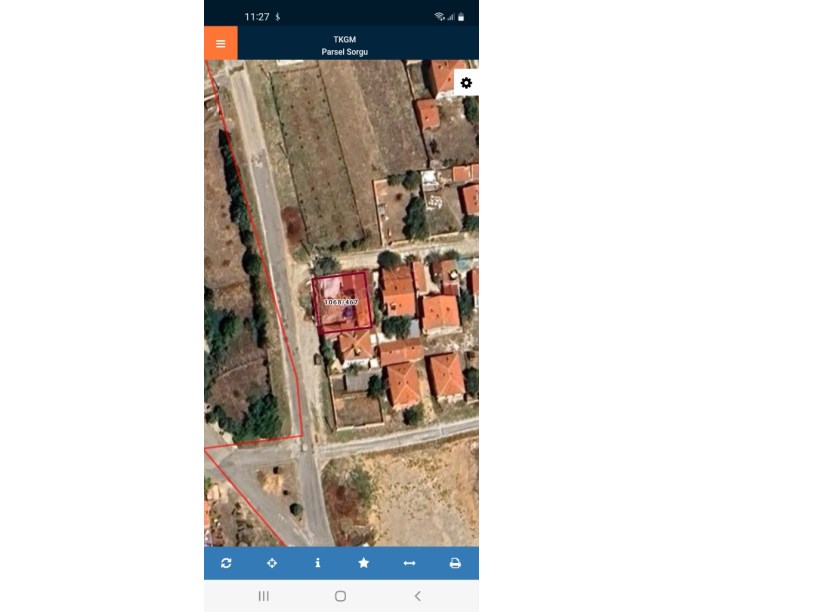Screen dimensions: 816x612
Task: Select the highlighted parcel 1068/407 label
Action: [341, 301]
